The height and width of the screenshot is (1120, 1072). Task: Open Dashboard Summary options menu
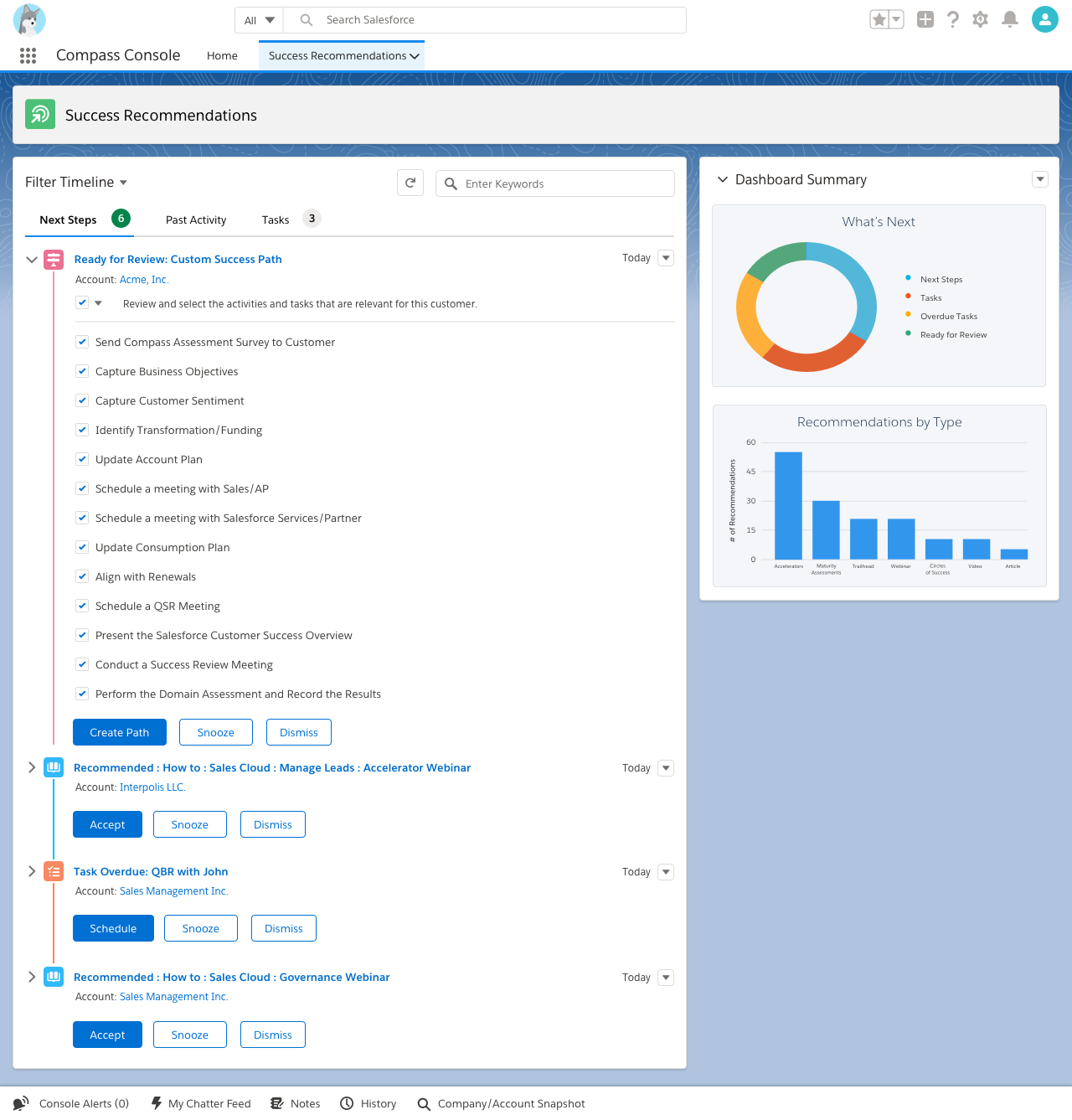point(1040,179)
